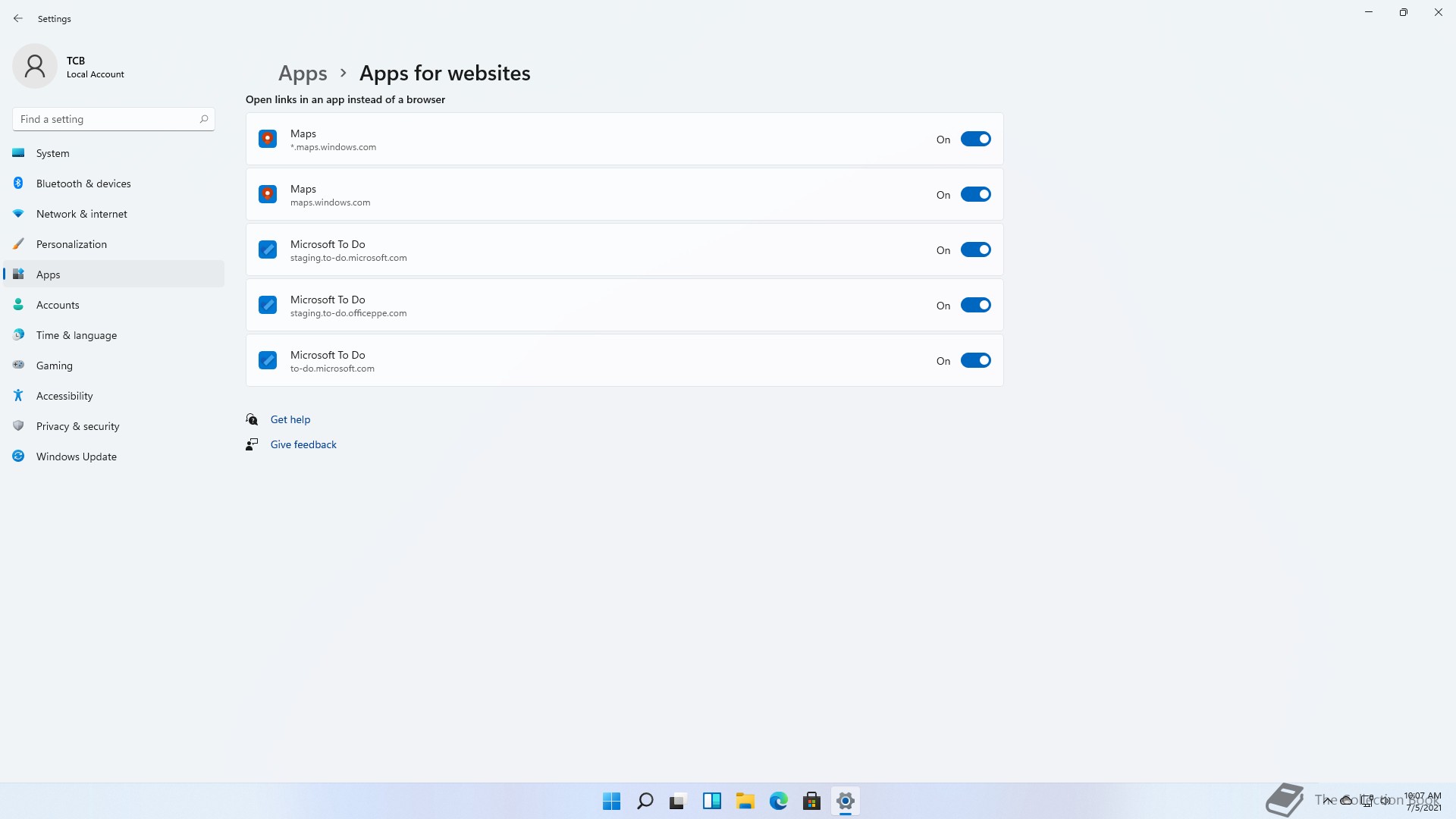Click the TCB Local Account name
The width and height of the screenshot is (1456, 819).
pos(95,67)
